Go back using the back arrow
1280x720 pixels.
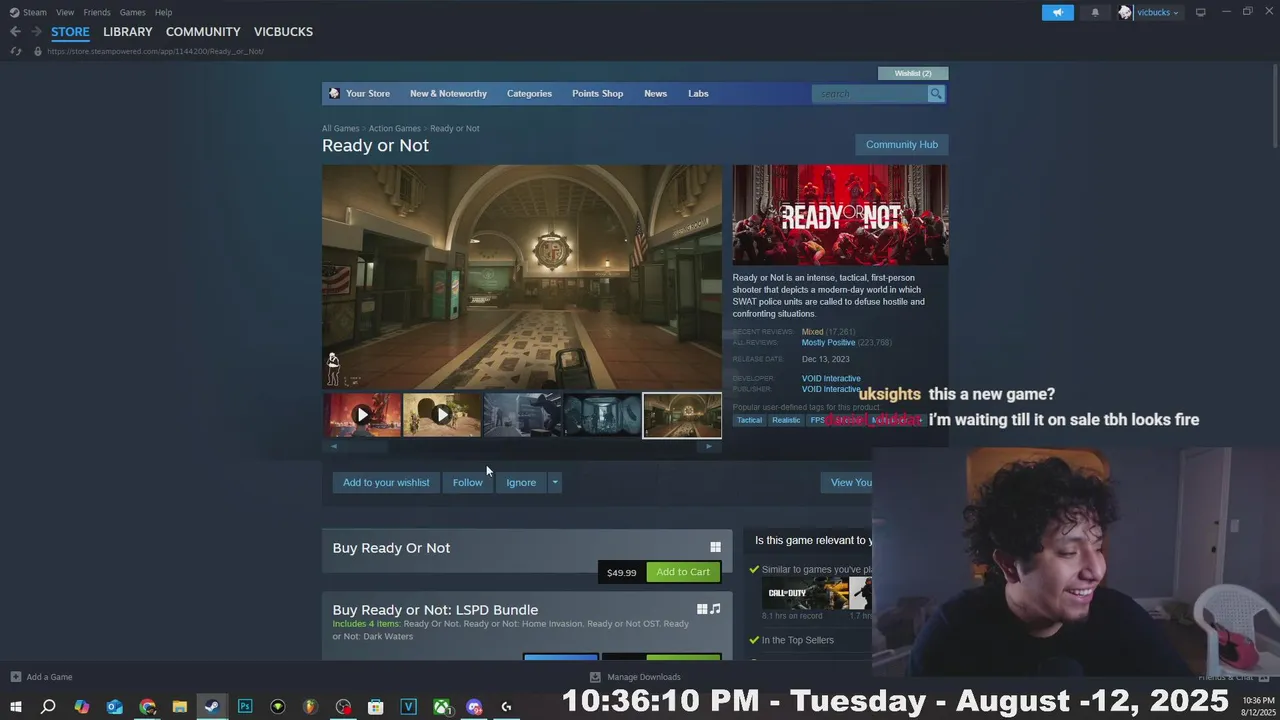15,32
